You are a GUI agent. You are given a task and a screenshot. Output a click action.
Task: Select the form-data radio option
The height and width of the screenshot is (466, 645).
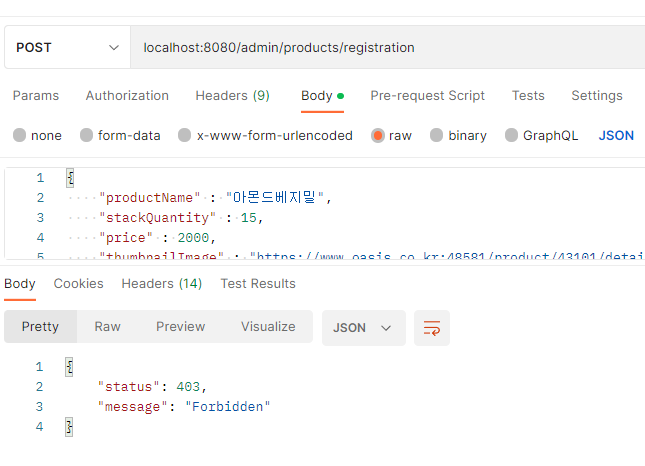(x=120, y=135)
